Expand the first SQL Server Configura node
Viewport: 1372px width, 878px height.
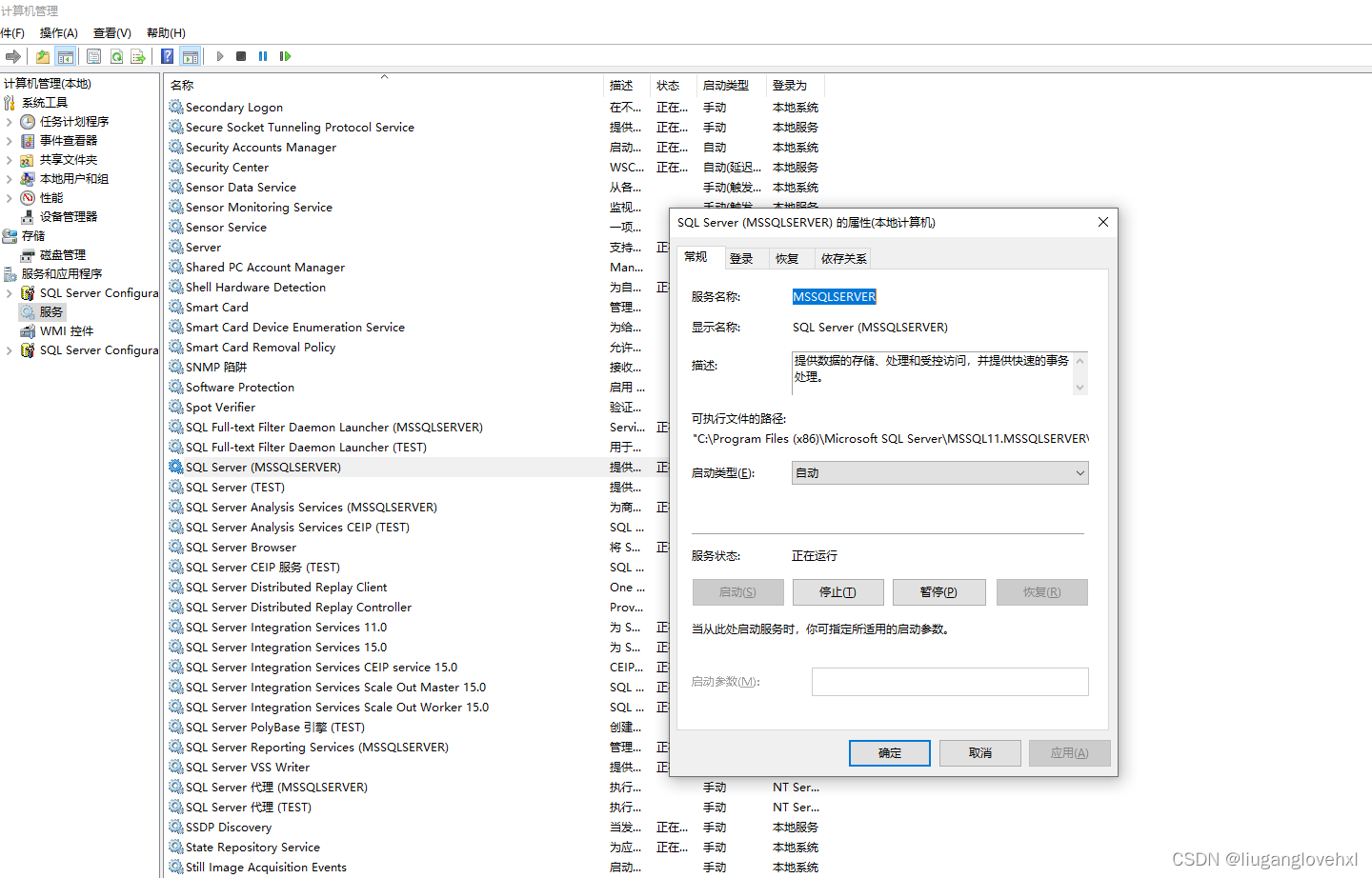point(10,293)
